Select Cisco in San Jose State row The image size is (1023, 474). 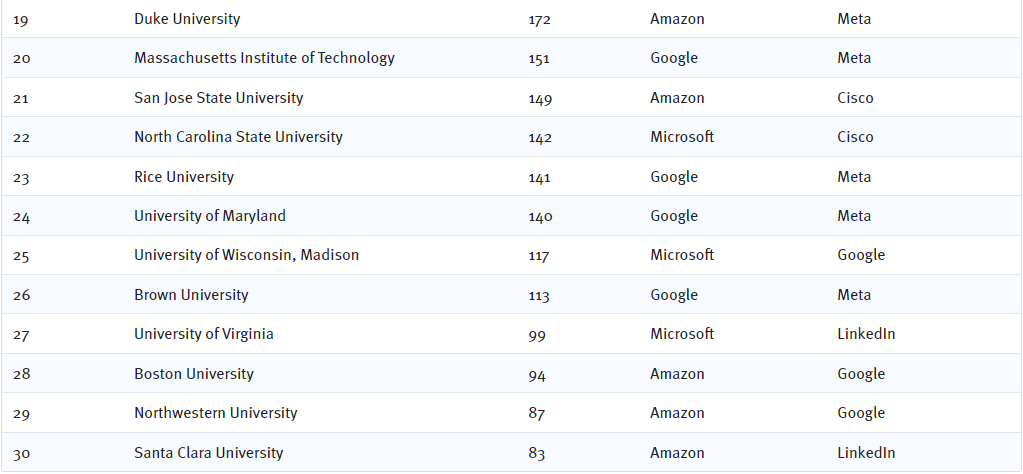point(855,98)
